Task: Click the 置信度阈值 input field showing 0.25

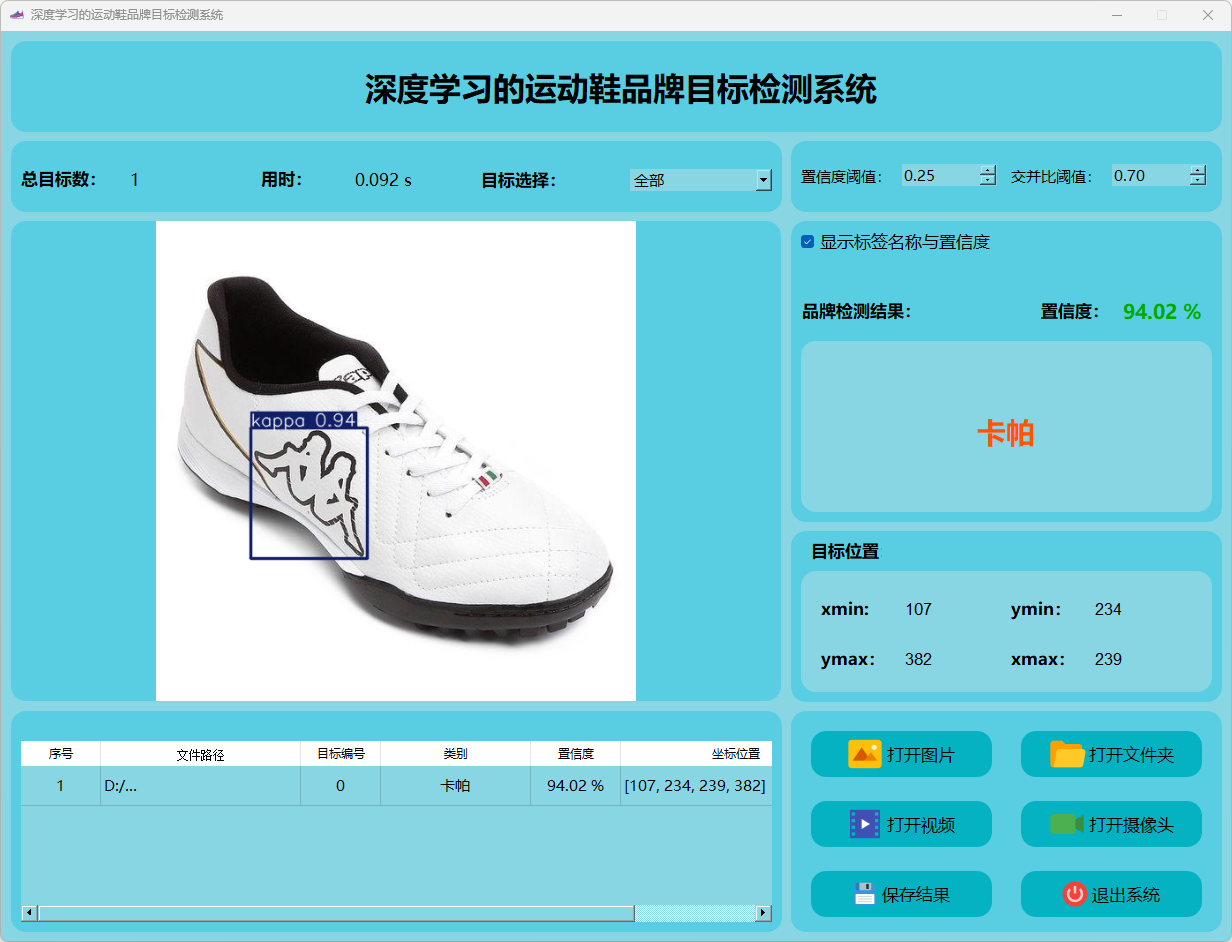Action: click(x=940, y=175)
